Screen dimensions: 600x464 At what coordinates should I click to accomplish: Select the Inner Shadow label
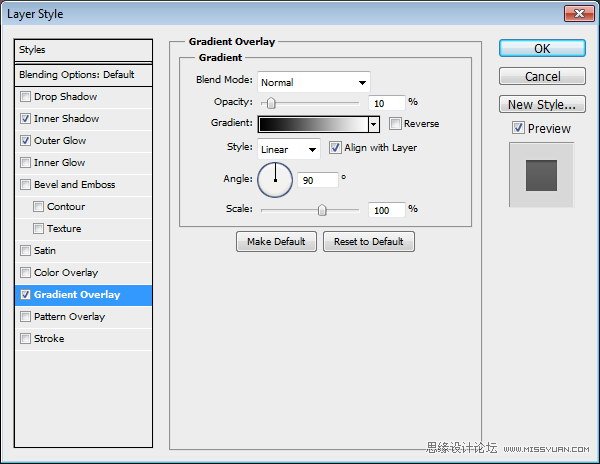[x=67, y=119]
